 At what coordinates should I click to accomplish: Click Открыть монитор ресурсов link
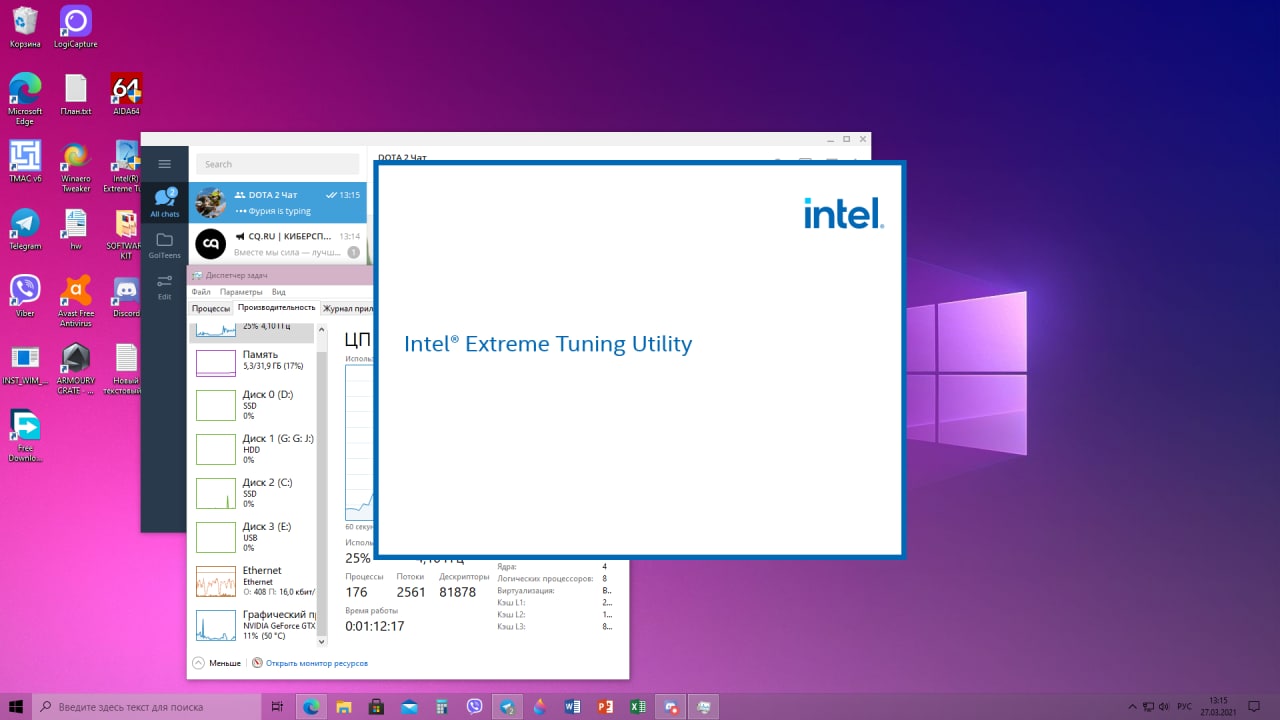click(x=310, y=663)
